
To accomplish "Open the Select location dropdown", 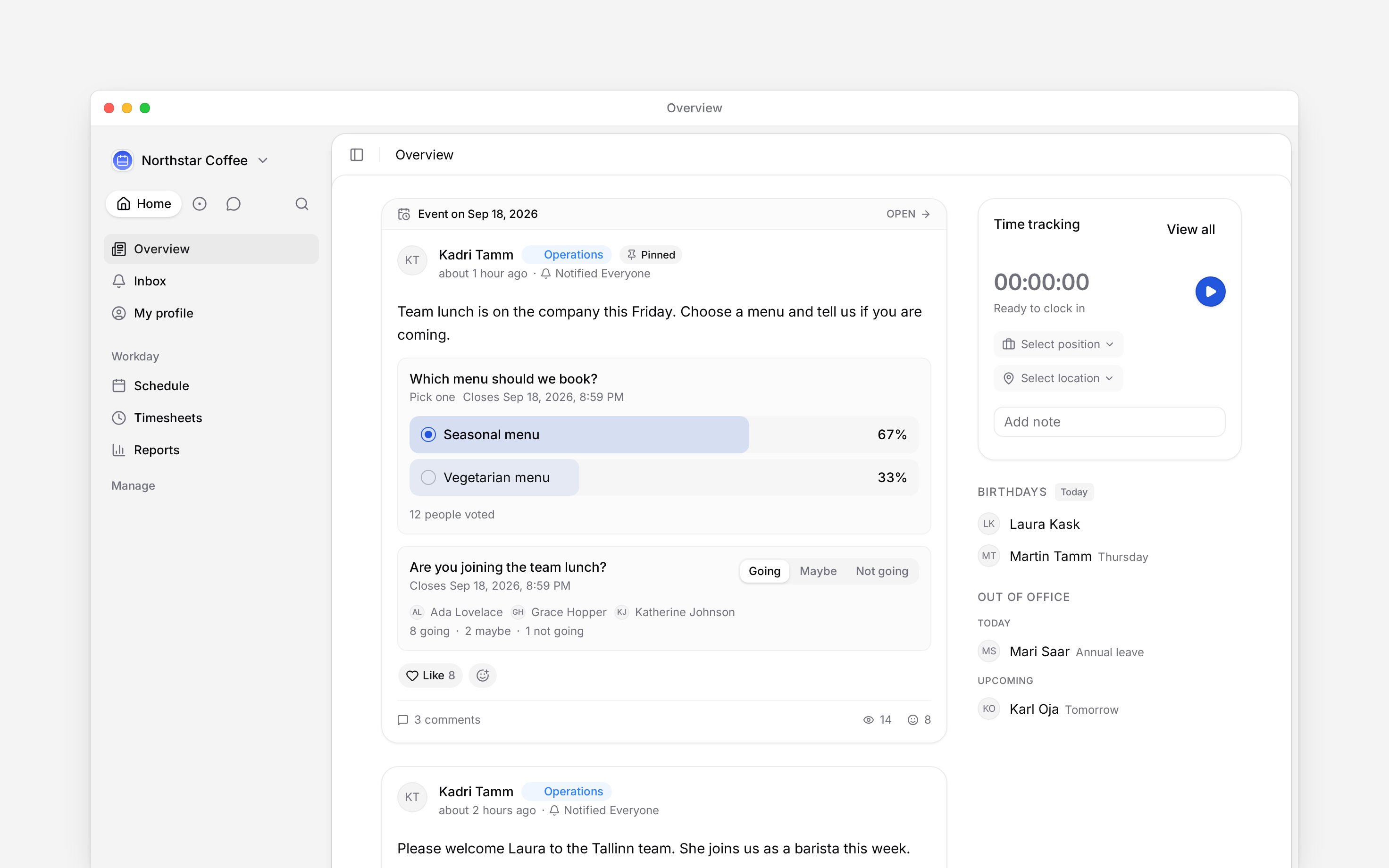I will [1058, 378].
